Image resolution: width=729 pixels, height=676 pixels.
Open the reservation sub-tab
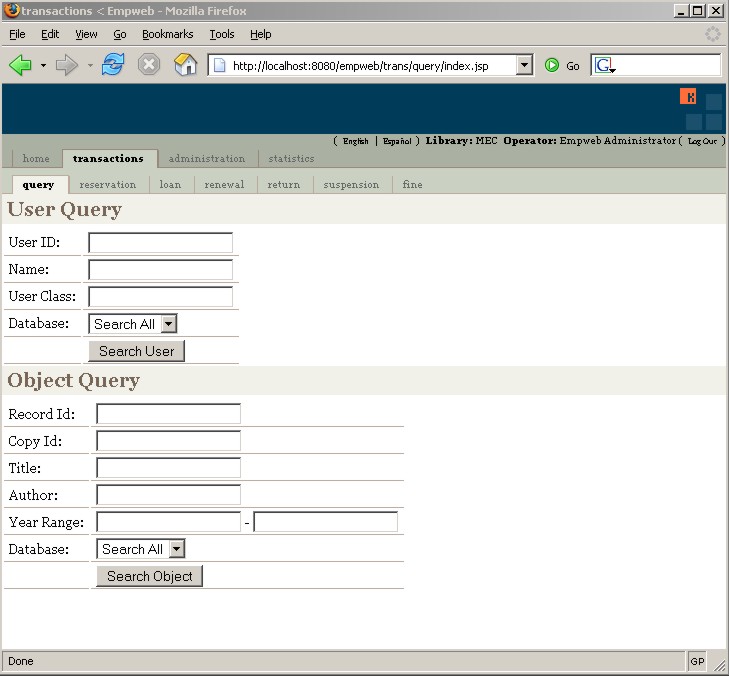(x=108, y=185)
